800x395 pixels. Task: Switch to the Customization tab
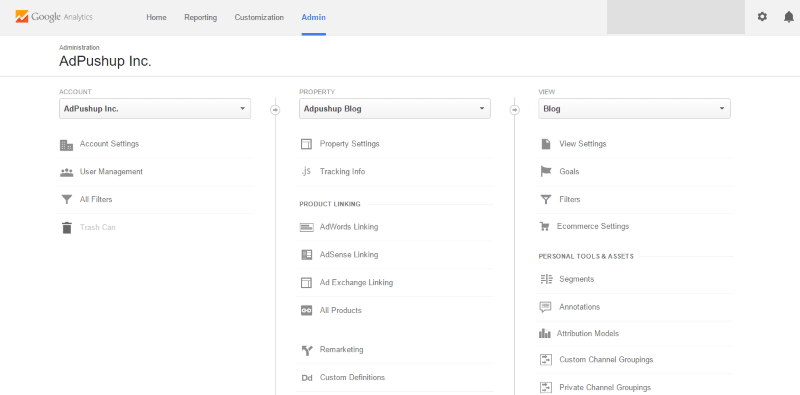click(259, 17)
